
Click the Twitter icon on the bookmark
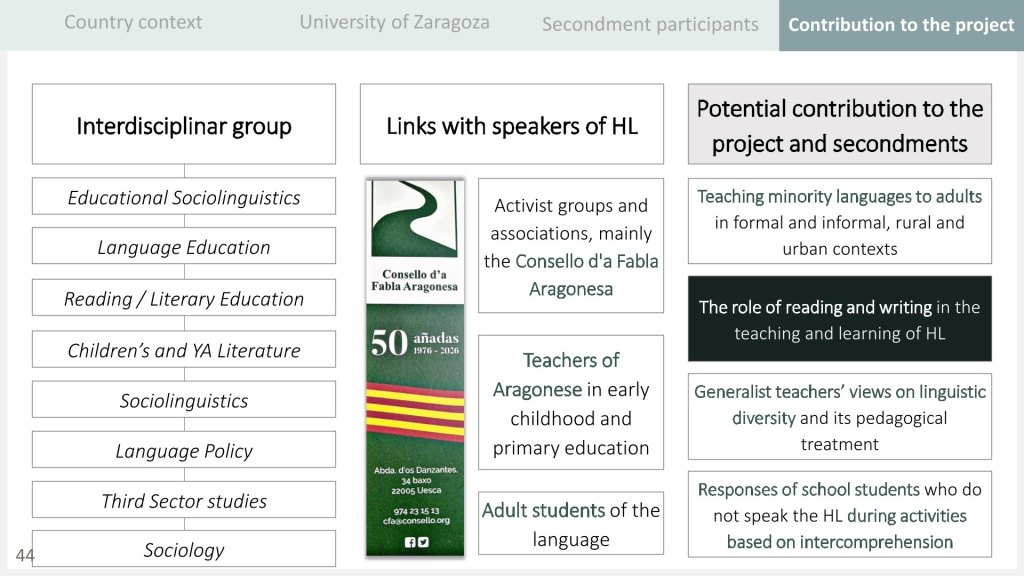[422, 542]
